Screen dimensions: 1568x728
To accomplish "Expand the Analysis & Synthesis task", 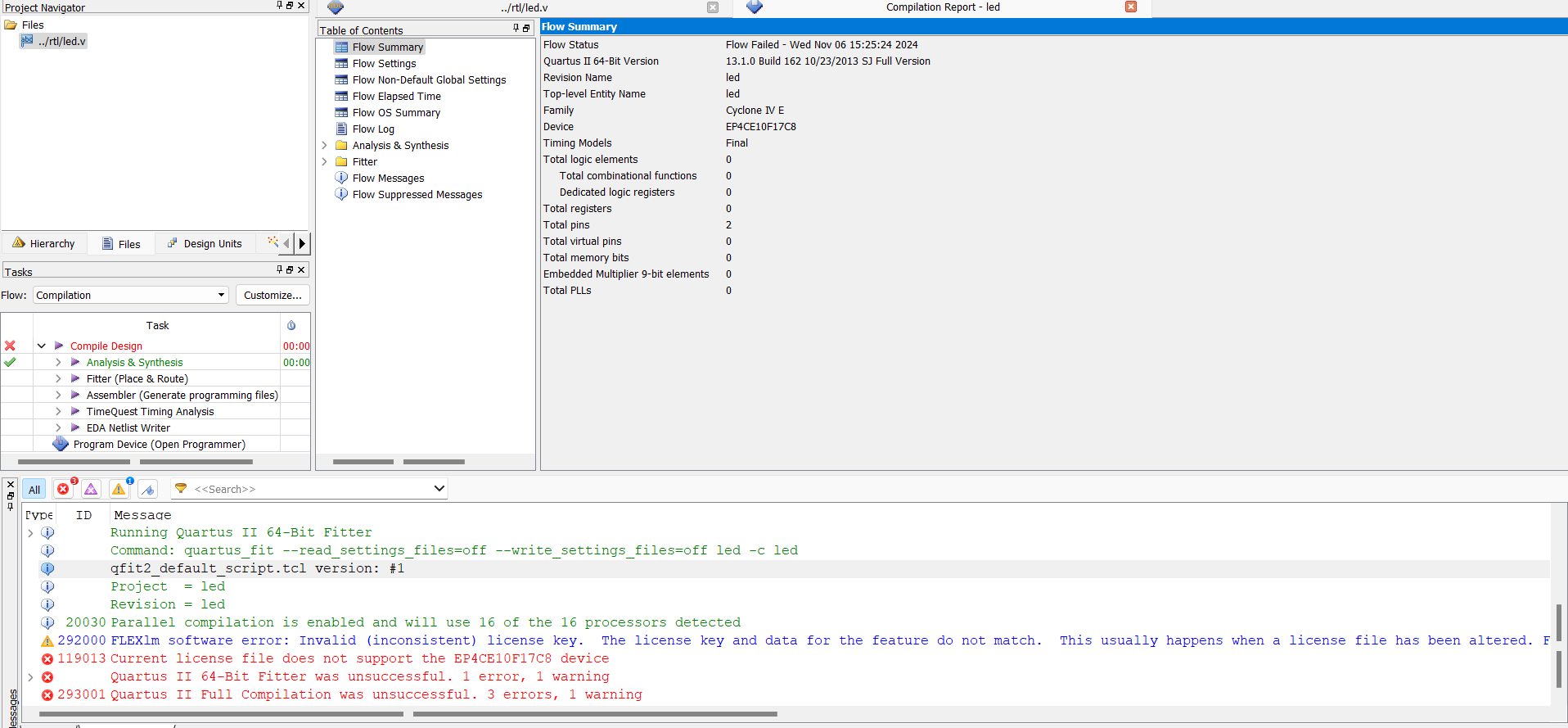I will (x=58, y=362).
